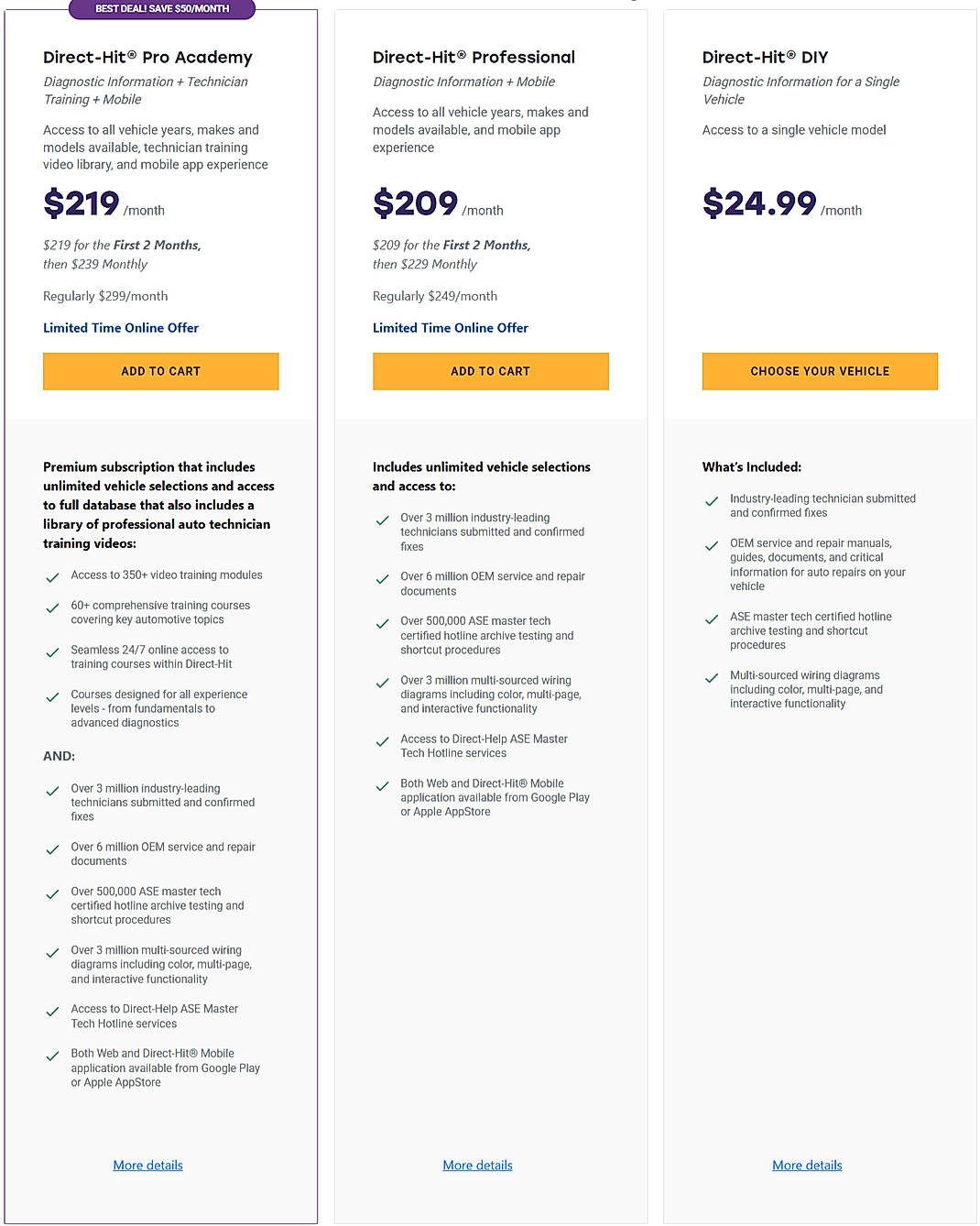Click the CHOOSE YOUR VEHICLE button

(820, 371)
